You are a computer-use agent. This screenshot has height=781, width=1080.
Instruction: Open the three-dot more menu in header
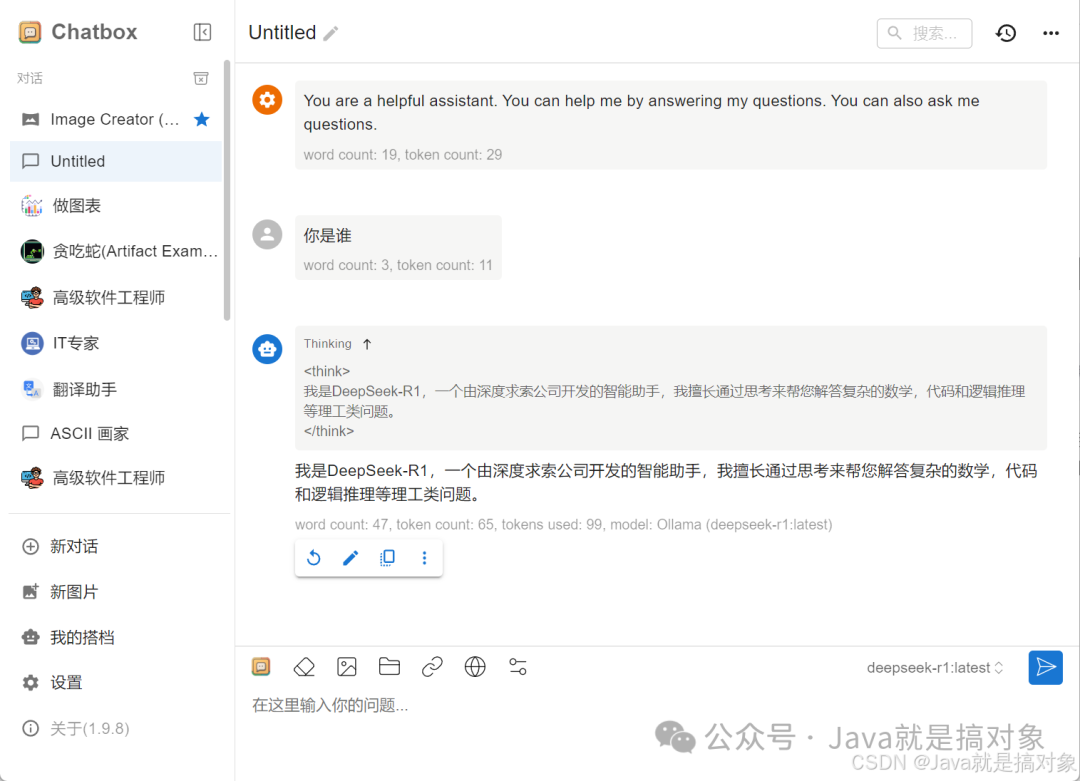click(x=1050, y=33)
